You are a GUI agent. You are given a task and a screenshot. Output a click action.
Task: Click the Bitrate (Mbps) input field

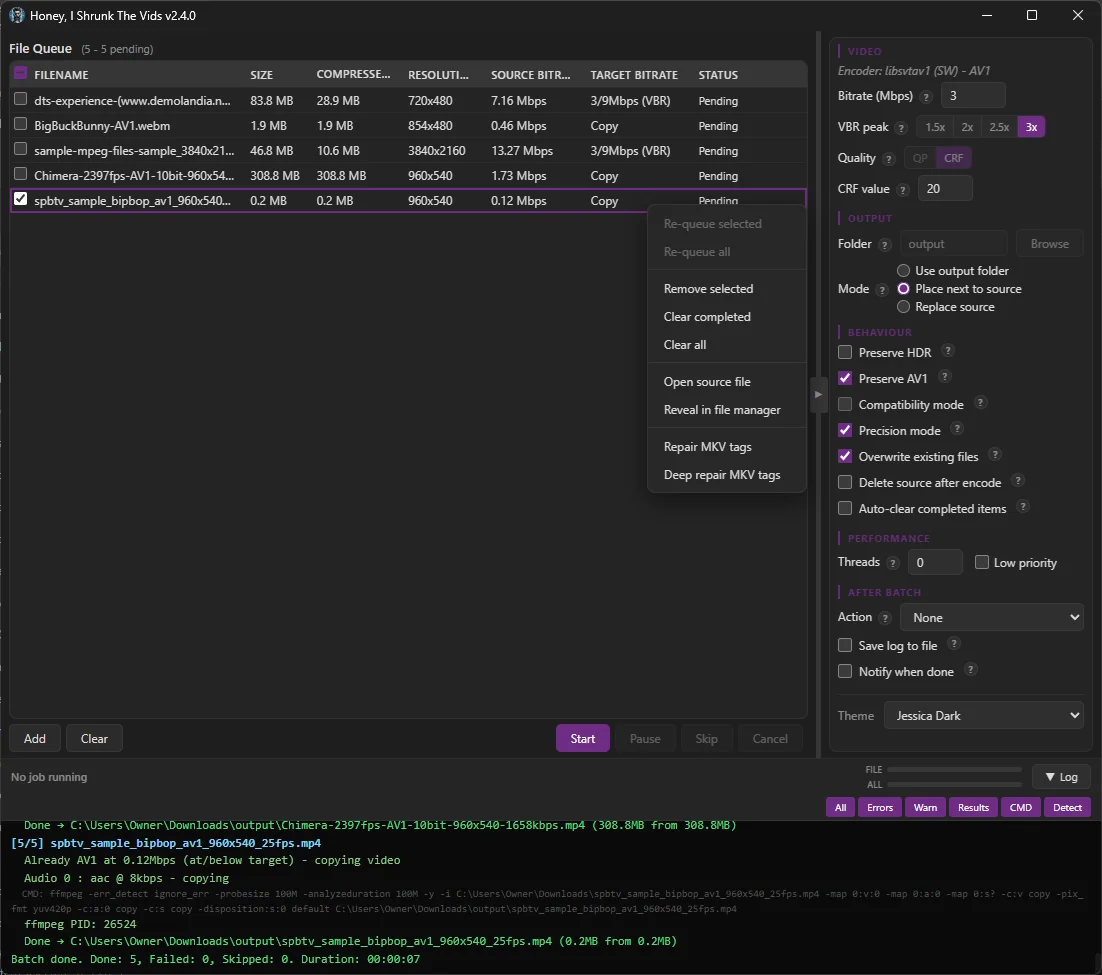tap(973, 96)
